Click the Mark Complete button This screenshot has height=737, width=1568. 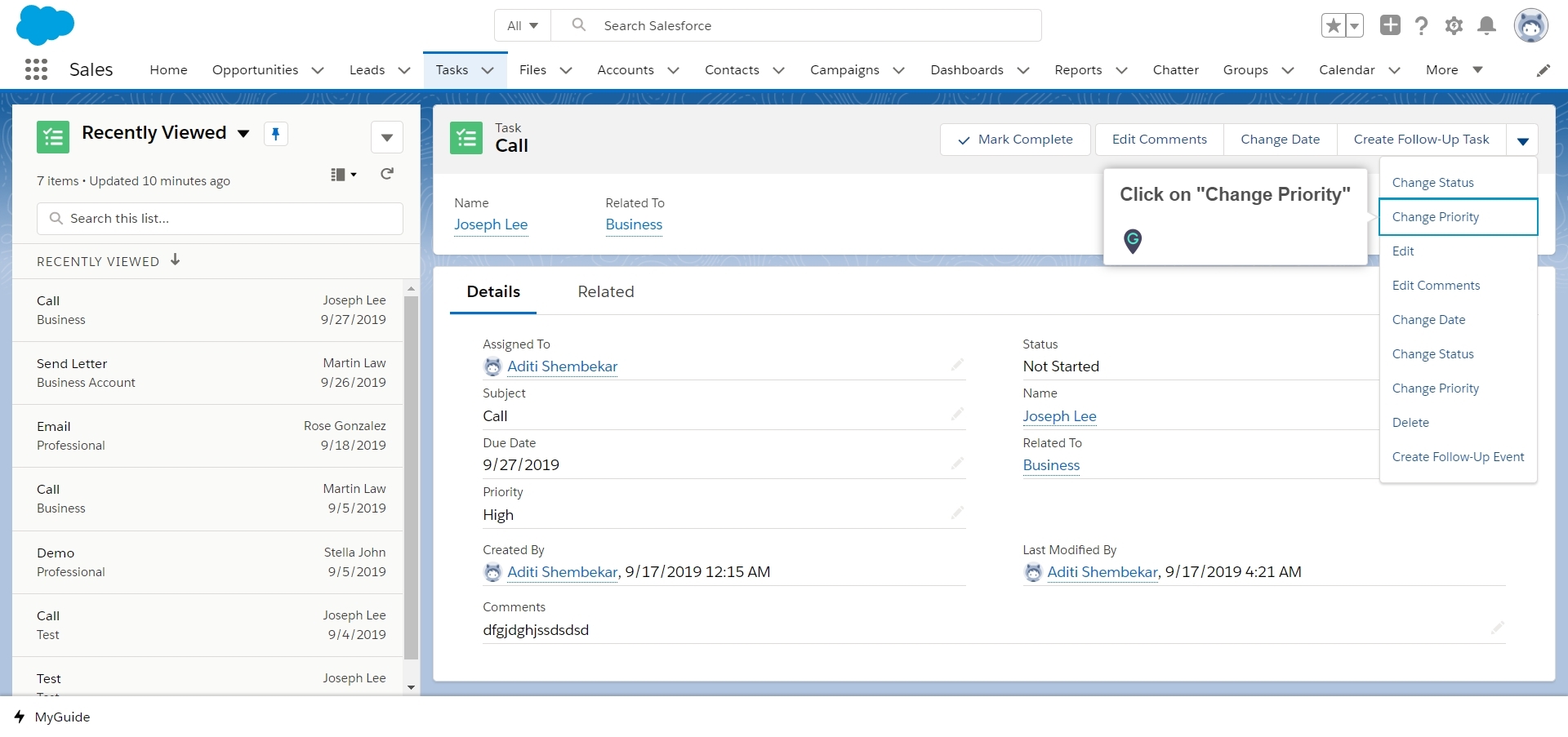(1014, 139)
